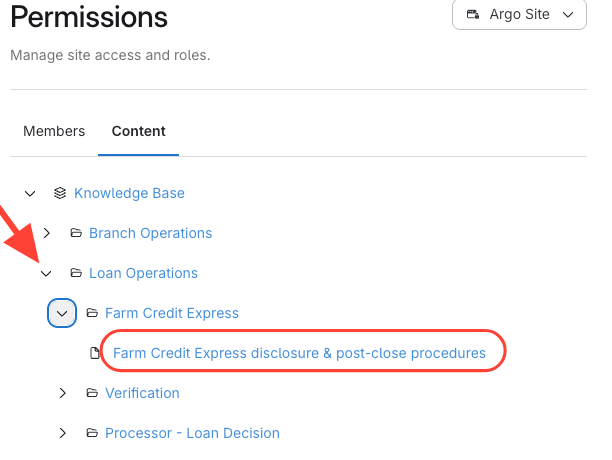Expand the Branch Operations folder

46,233
